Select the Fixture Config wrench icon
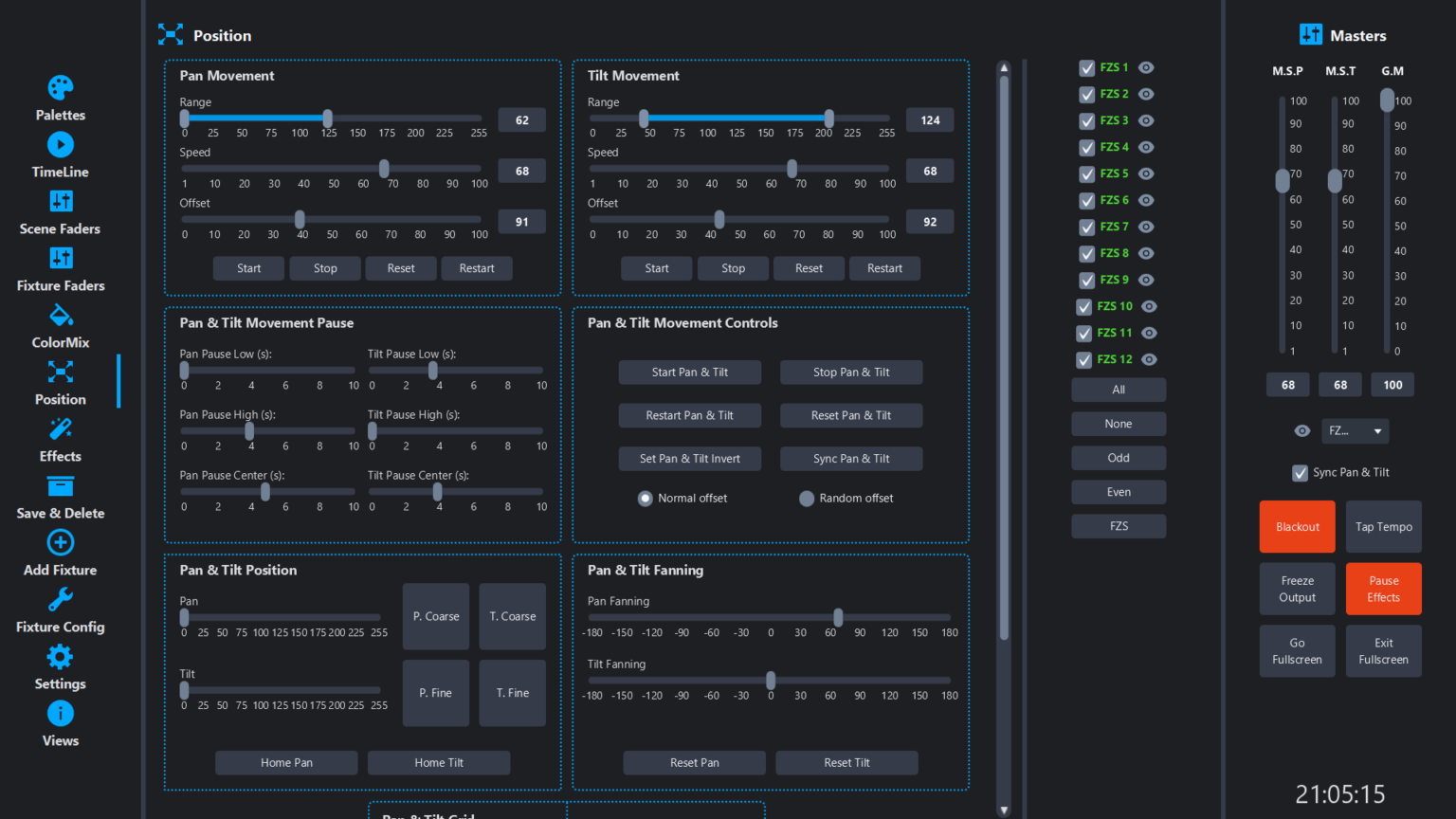 point(60,599)
